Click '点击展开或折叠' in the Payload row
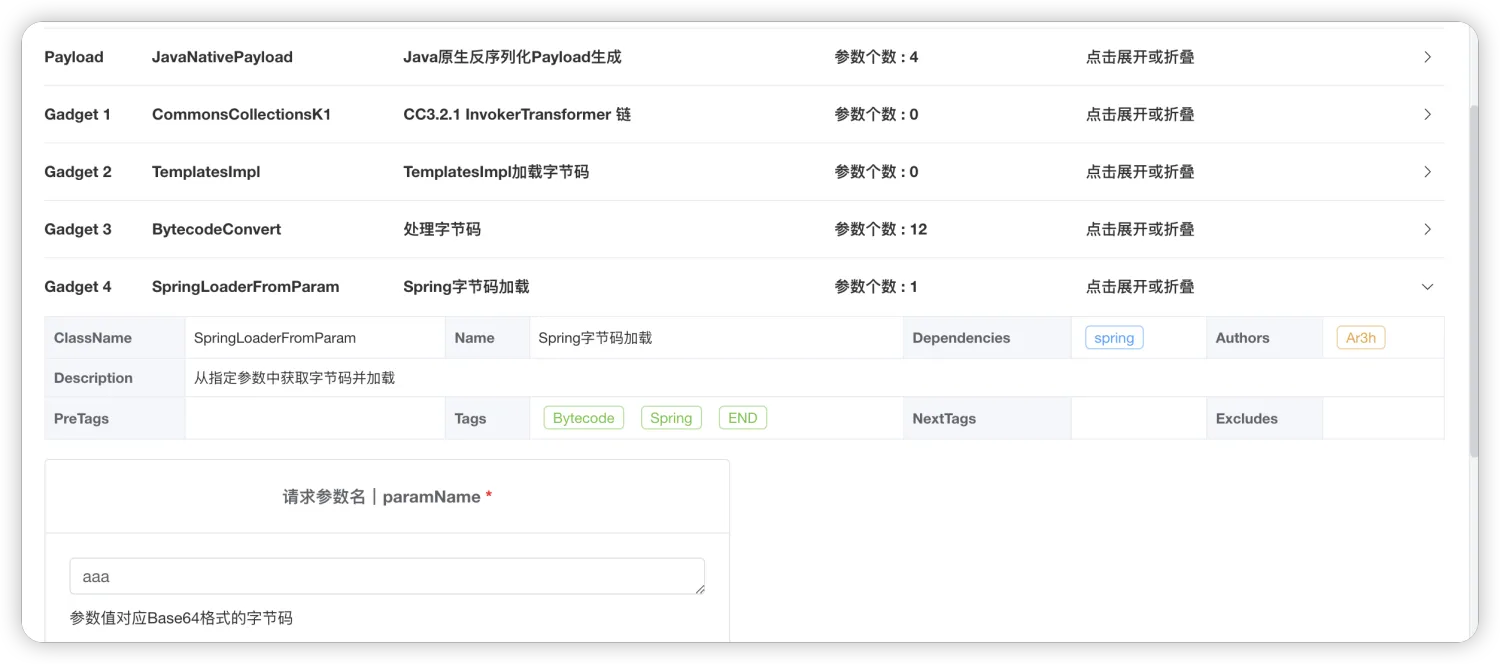Viewport: 1500px width, 664px height. [x=1140, y=57]
